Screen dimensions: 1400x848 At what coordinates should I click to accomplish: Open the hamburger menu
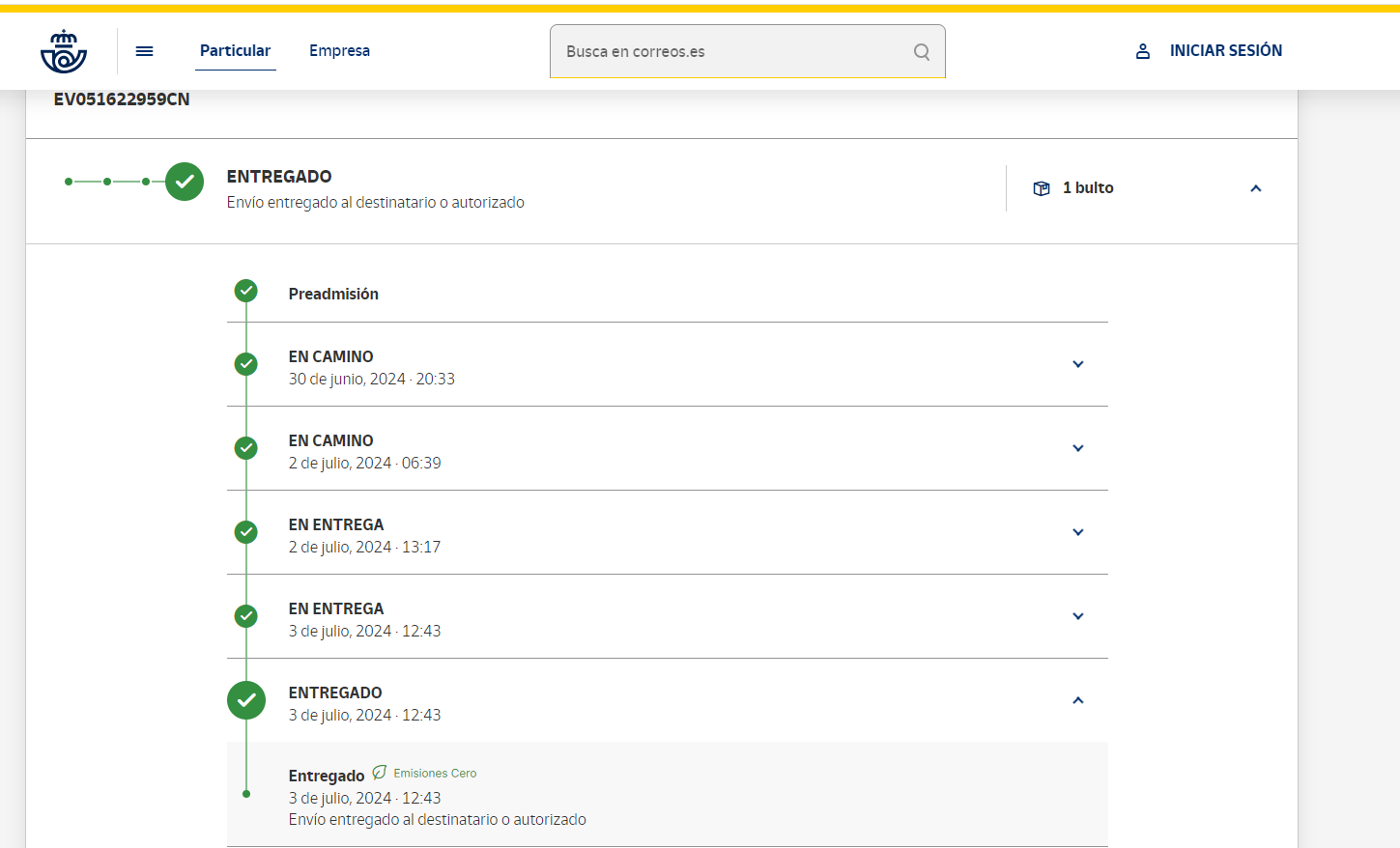(x=144, y=51)
